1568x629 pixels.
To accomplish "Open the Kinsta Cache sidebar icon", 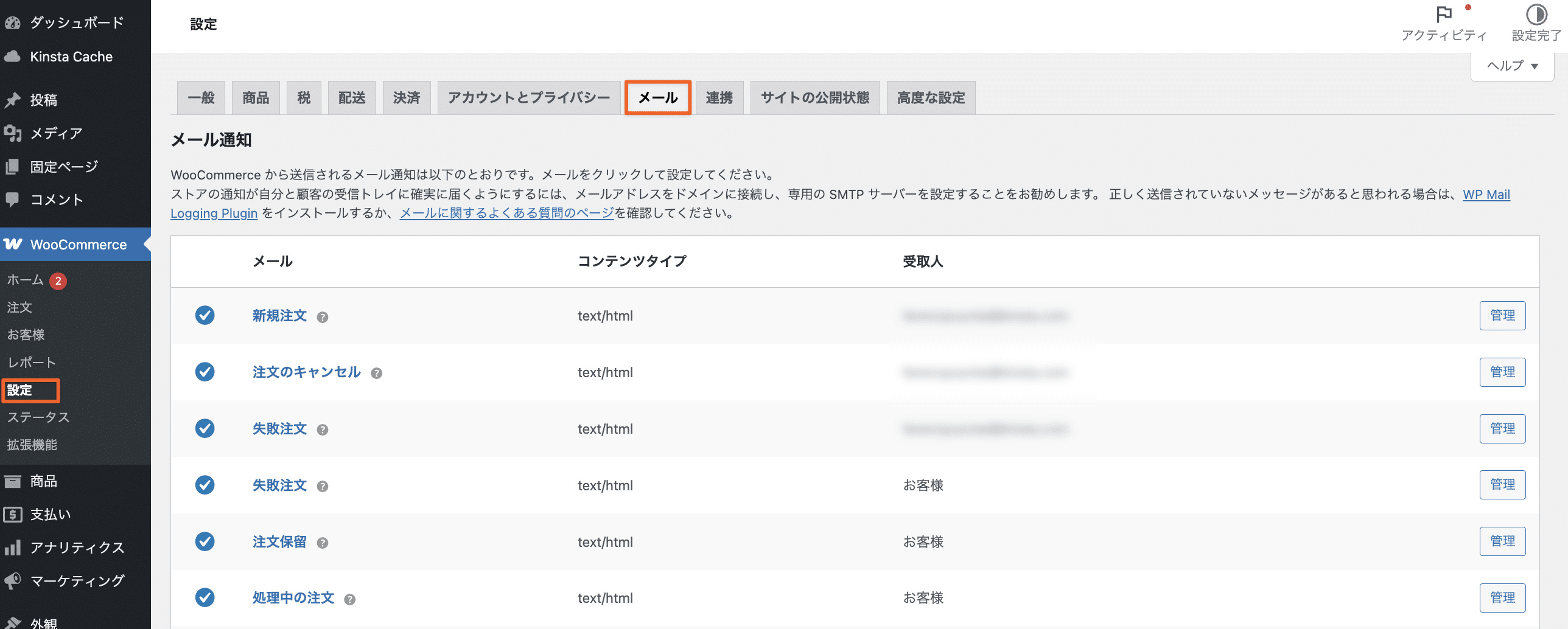I will coord(13,56).
